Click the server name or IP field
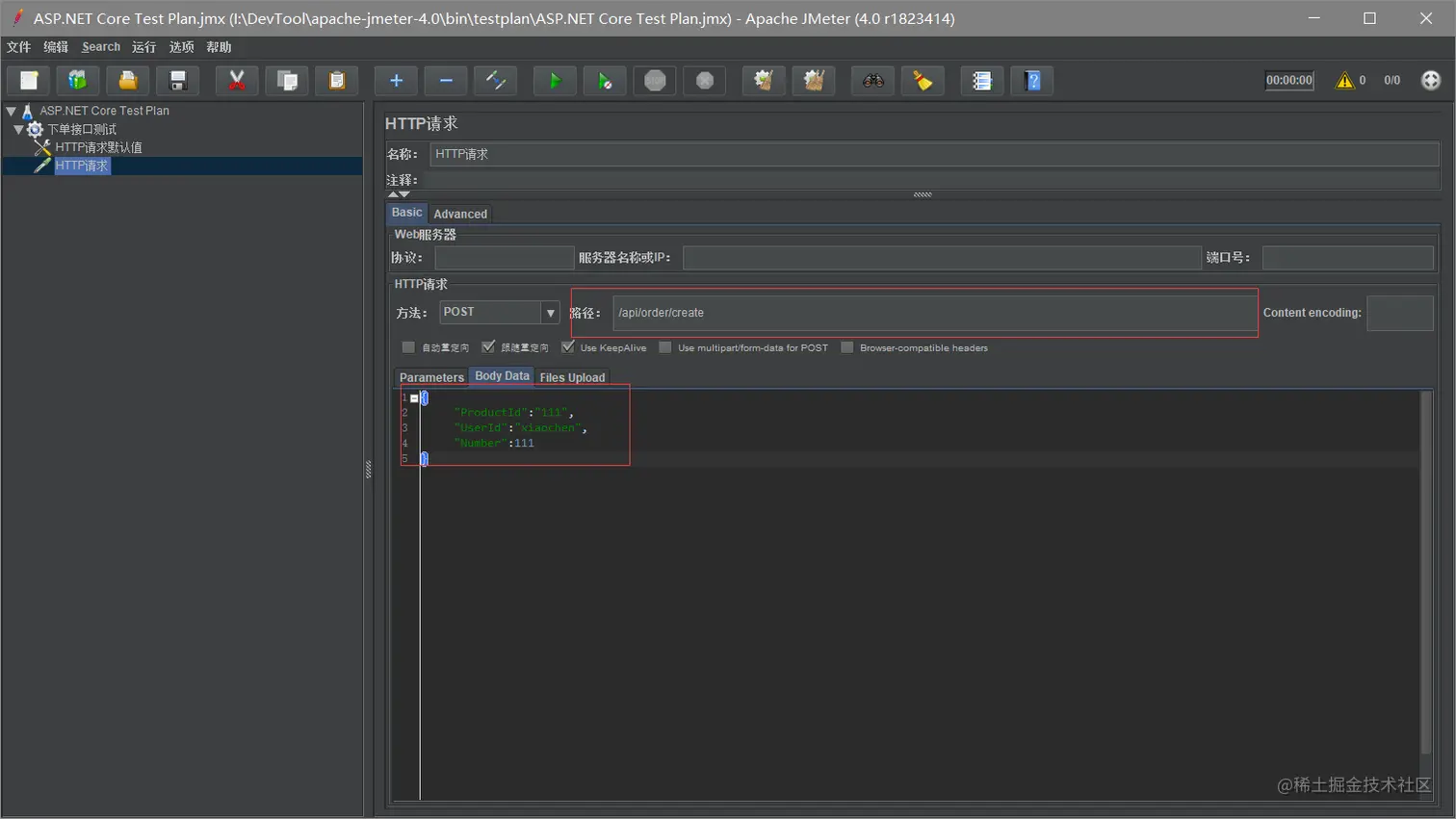Viewport: 1456px width, 819px height. [x=942, y=258]
